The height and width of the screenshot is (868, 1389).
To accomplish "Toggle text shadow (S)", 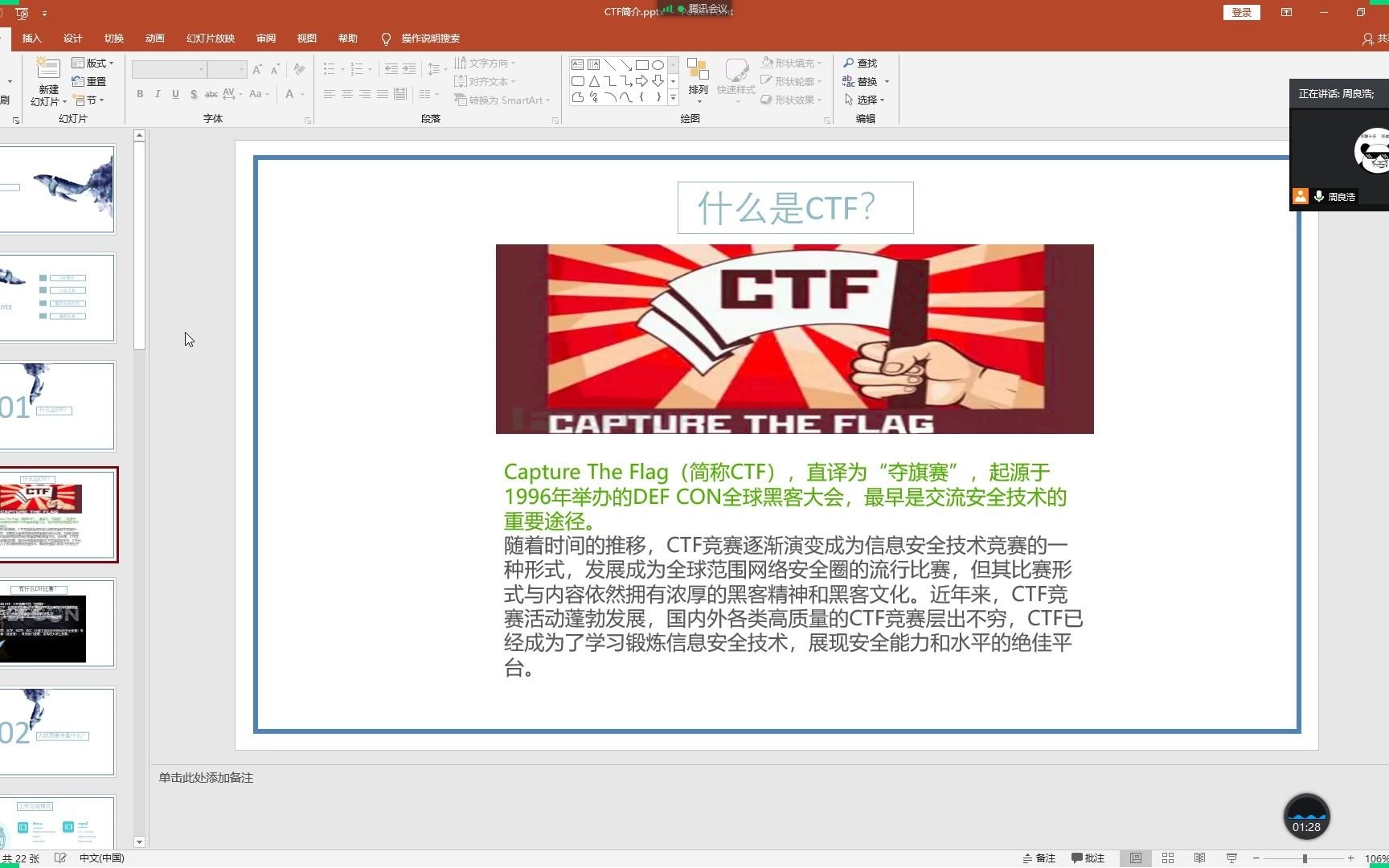I will 194,94.
